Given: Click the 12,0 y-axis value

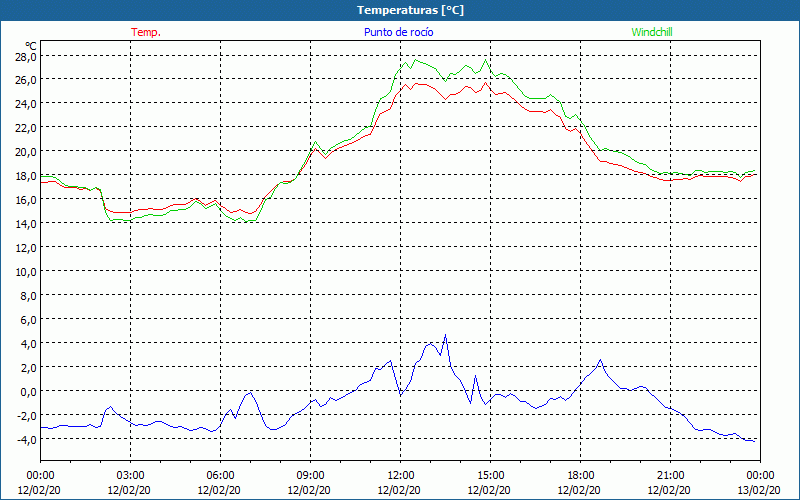Looking at the screenshot, I should click(26, 247).
